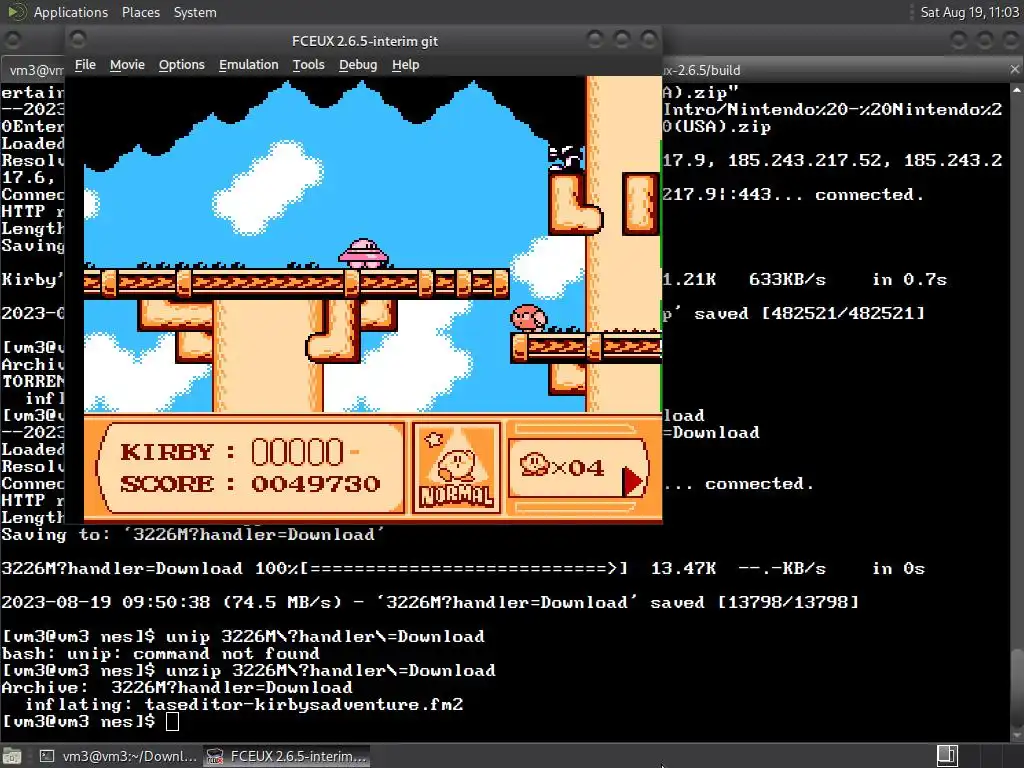Viewport: 1024px width, 768px height.
Task: Click the terminal scrollbar up arrow
Action: pos(1017,89)
